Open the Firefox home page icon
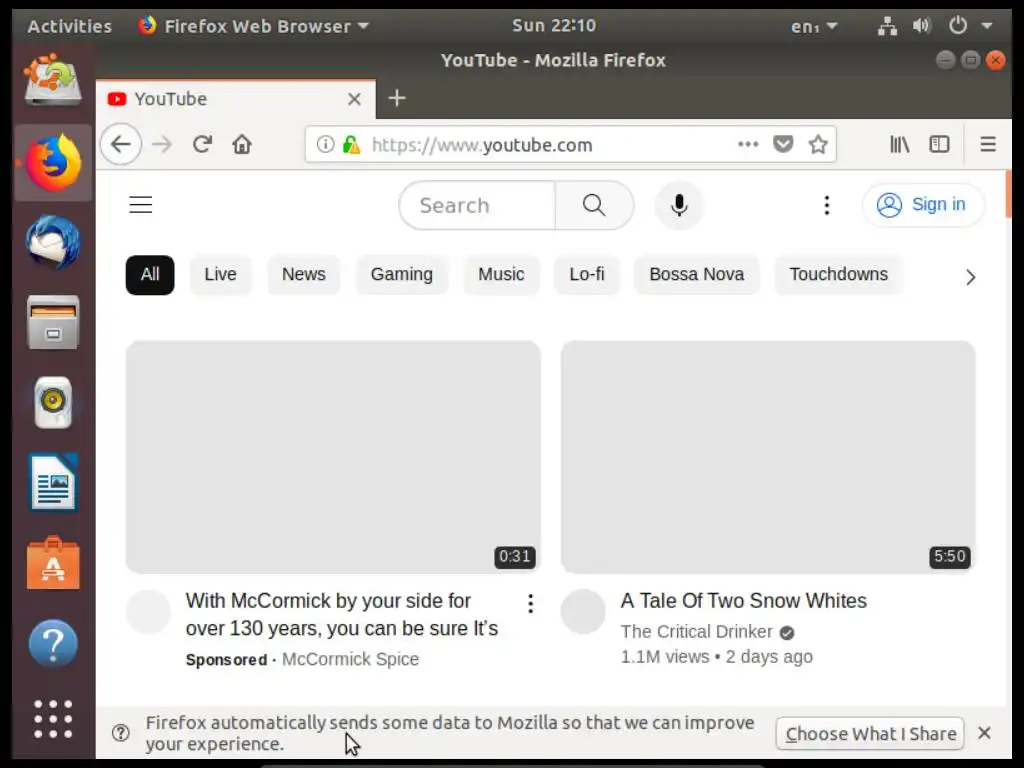 (x=242, y=144)
